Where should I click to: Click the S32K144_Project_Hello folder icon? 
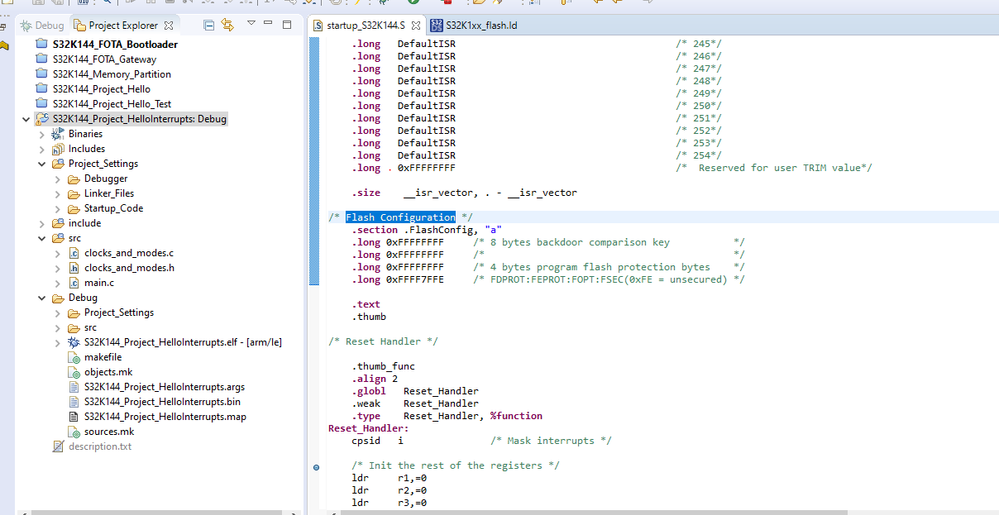[41, 89]
